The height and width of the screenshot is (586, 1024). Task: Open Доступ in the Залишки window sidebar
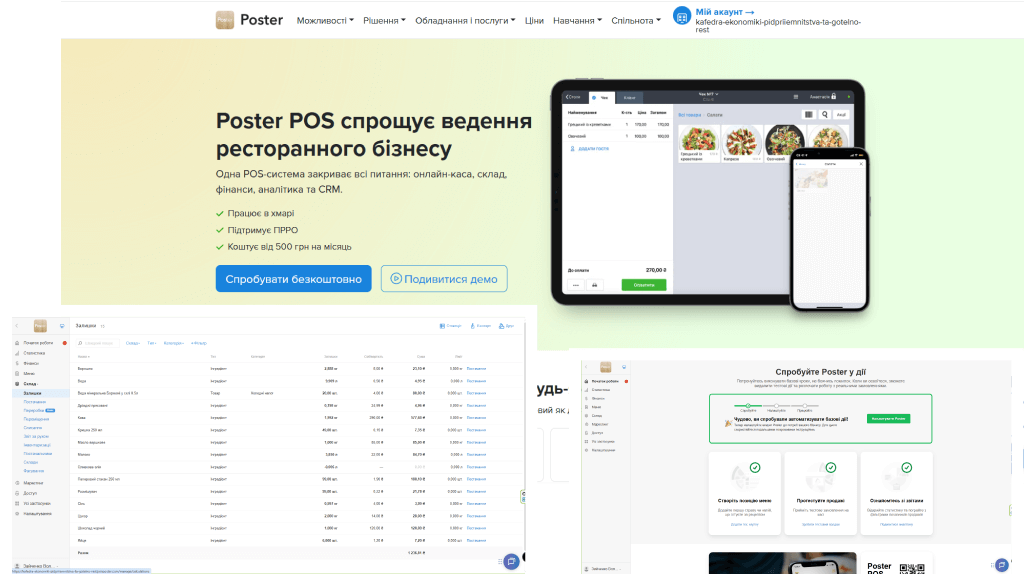coord(30,493)
